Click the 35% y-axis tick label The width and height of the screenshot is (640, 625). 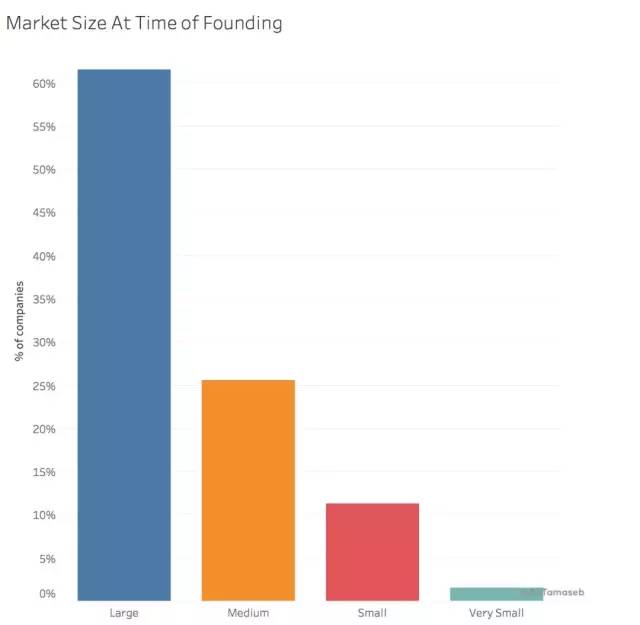[x=43, y=300]
